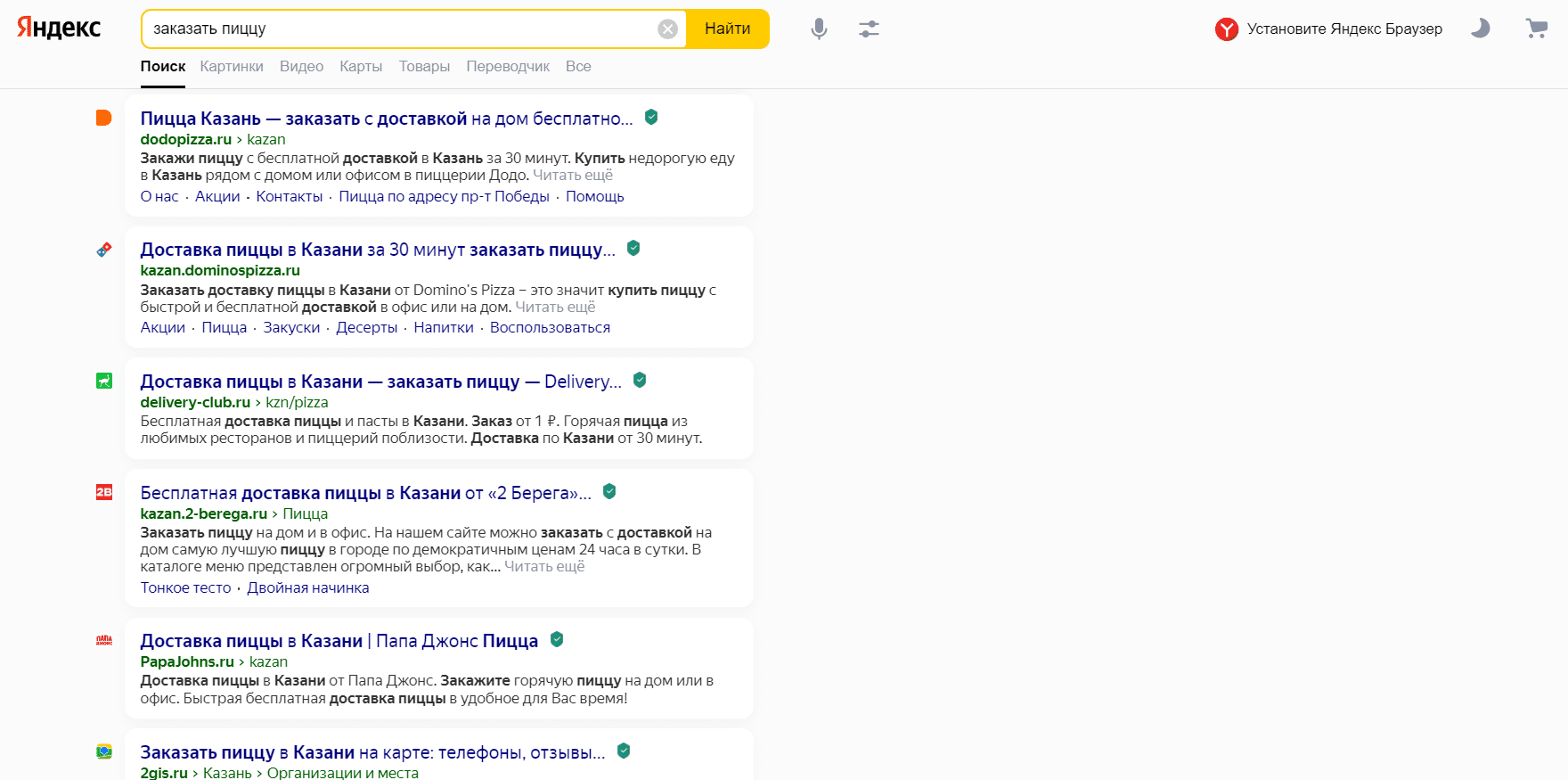Image resolution: width=1568 pixels, height=780 pixels.
Task: Open 'Бесплатная доставка пиццы' 2 Берега result
Action: coord(366,493)
